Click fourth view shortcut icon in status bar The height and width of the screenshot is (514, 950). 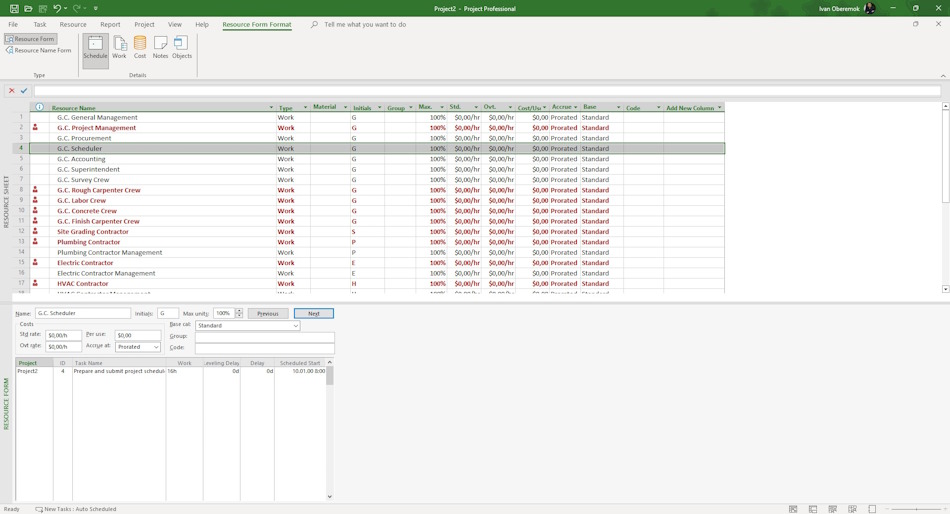point(852,509)
